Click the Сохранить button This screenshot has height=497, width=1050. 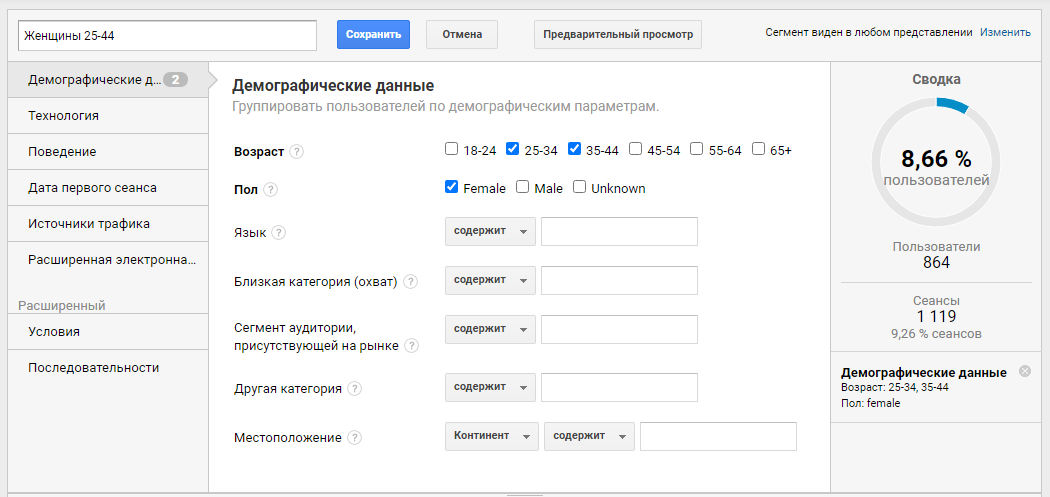(373, 34)
